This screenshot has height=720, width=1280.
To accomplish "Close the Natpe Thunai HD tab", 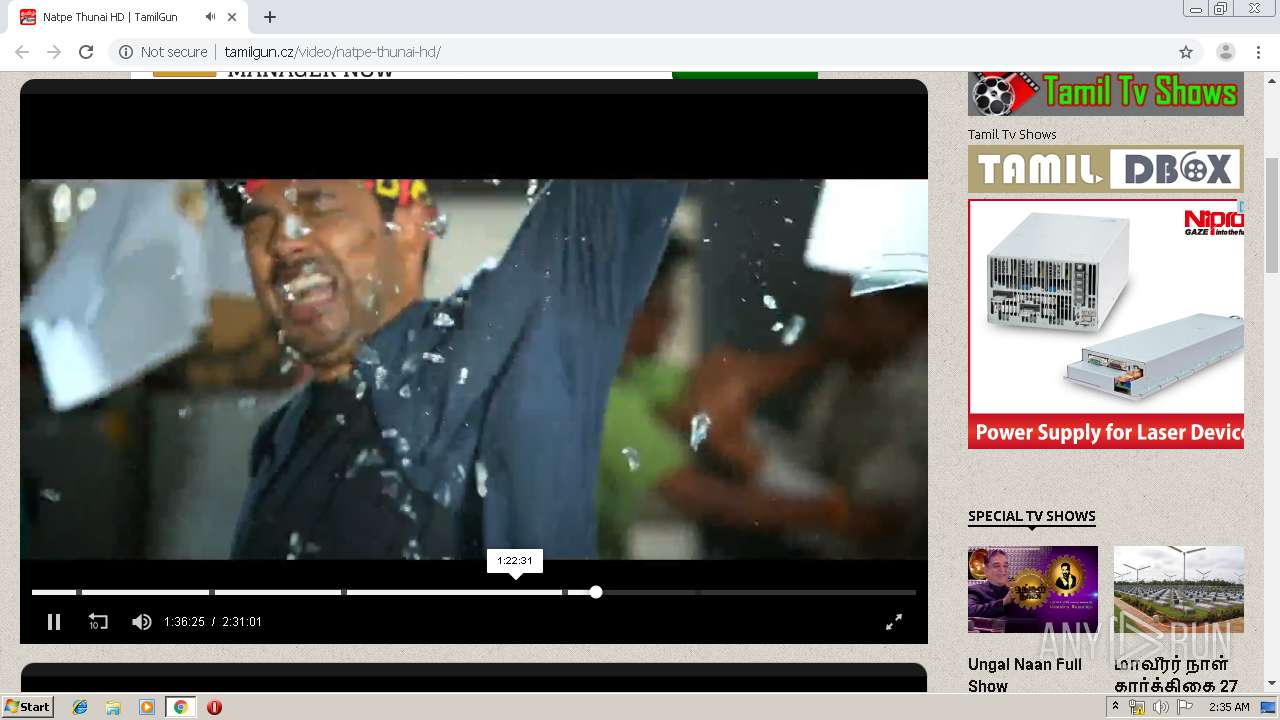I will click(233, 17).
